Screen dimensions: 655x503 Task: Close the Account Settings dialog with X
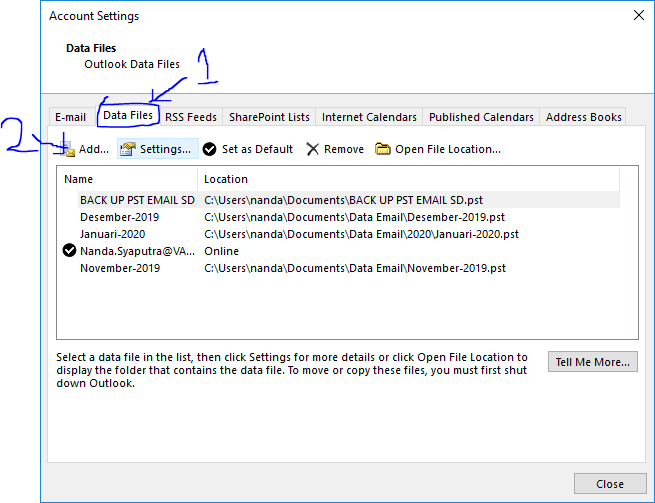pyautogui.click(x=639, y=15)
